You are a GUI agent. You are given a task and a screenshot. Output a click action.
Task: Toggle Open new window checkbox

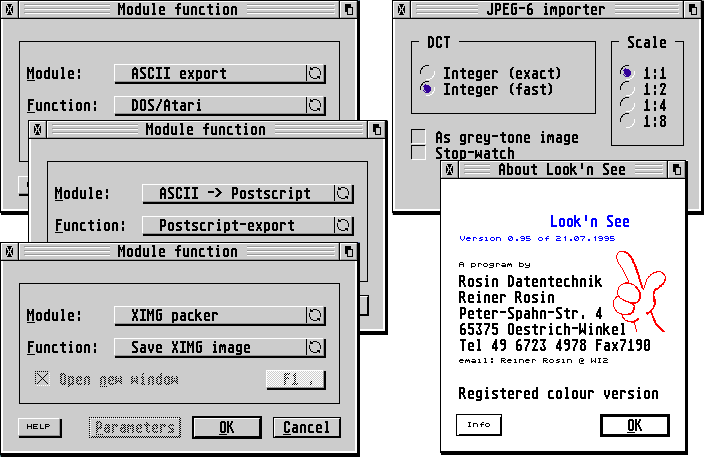42,378
